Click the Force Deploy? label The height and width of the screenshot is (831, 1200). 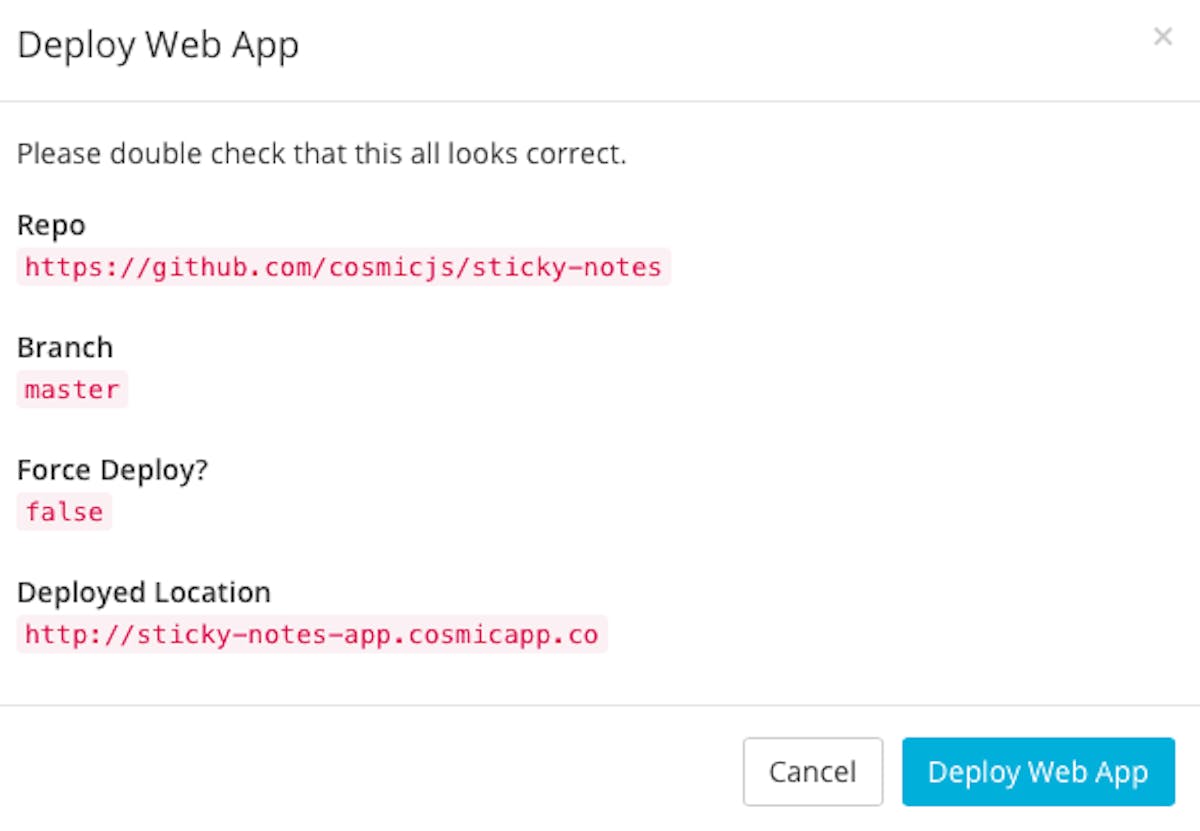(113, 470)
